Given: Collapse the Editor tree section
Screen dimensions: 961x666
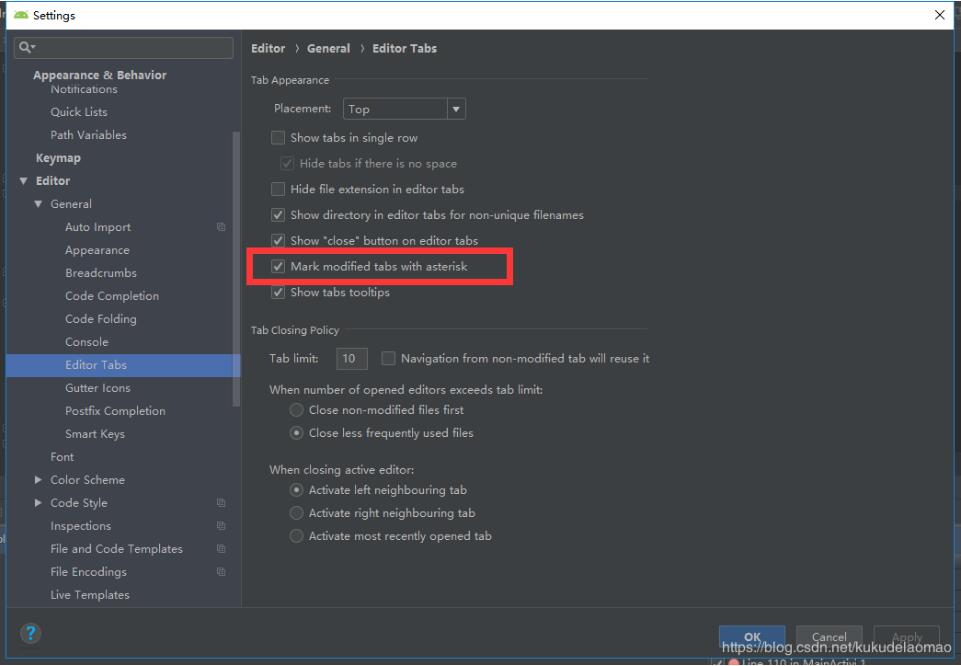Looking at the screenshot, I should [24, 181].
